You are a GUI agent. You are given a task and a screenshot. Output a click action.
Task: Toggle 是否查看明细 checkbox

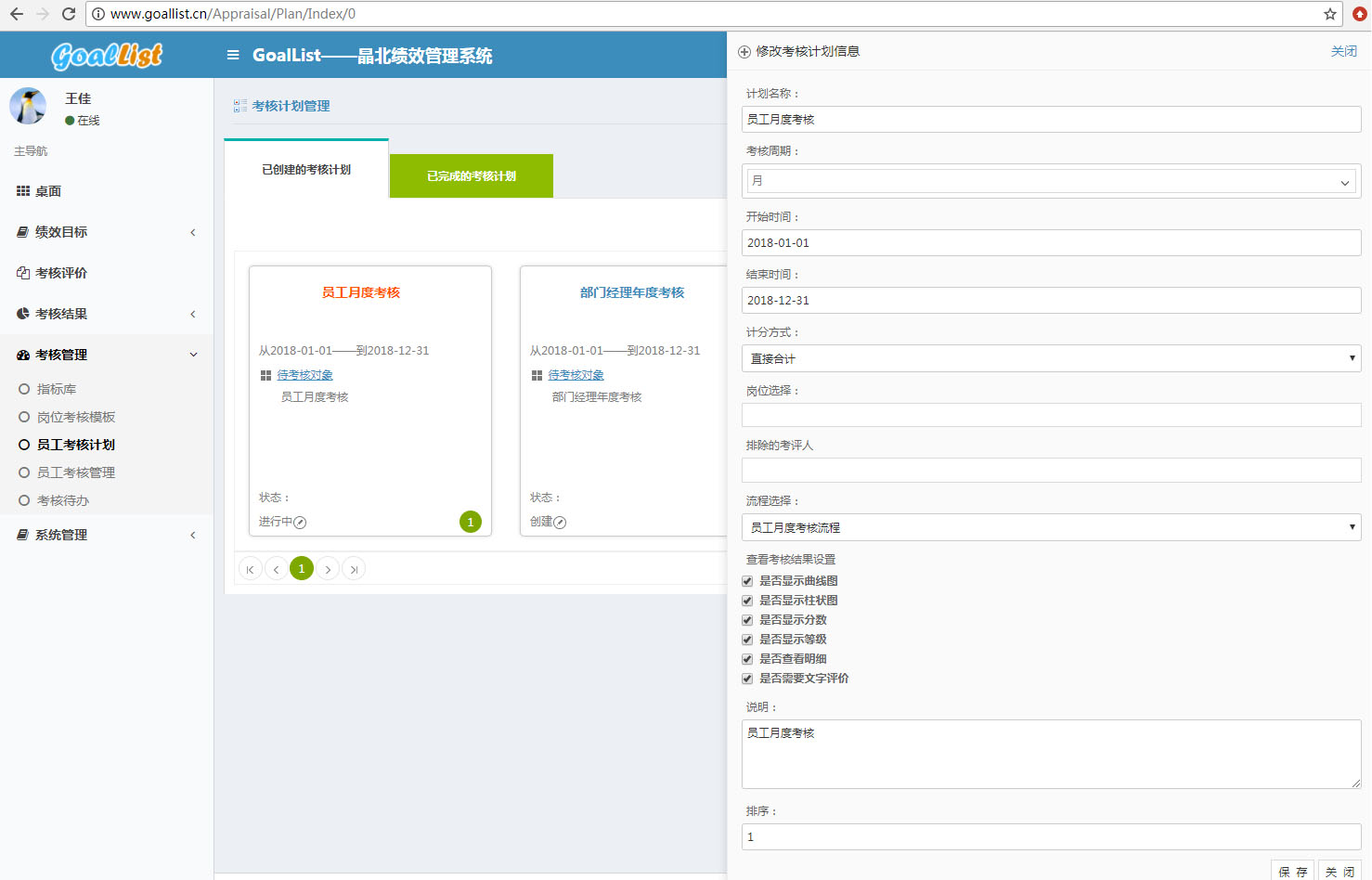747,659
